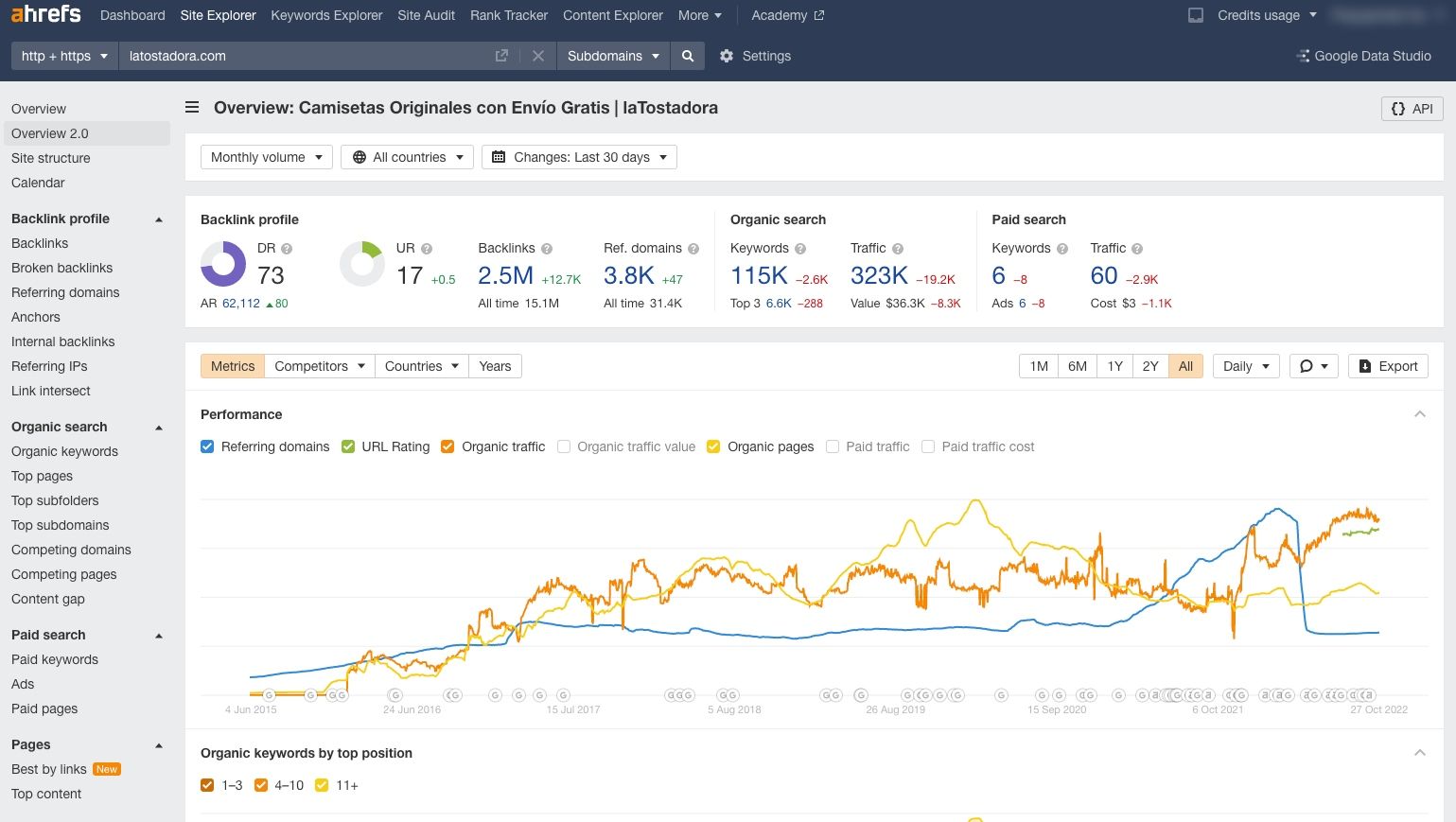The width and height of the screenshot is (1456, 822).
Task: Toggle Referring domains checkbox
Action: 207,446
